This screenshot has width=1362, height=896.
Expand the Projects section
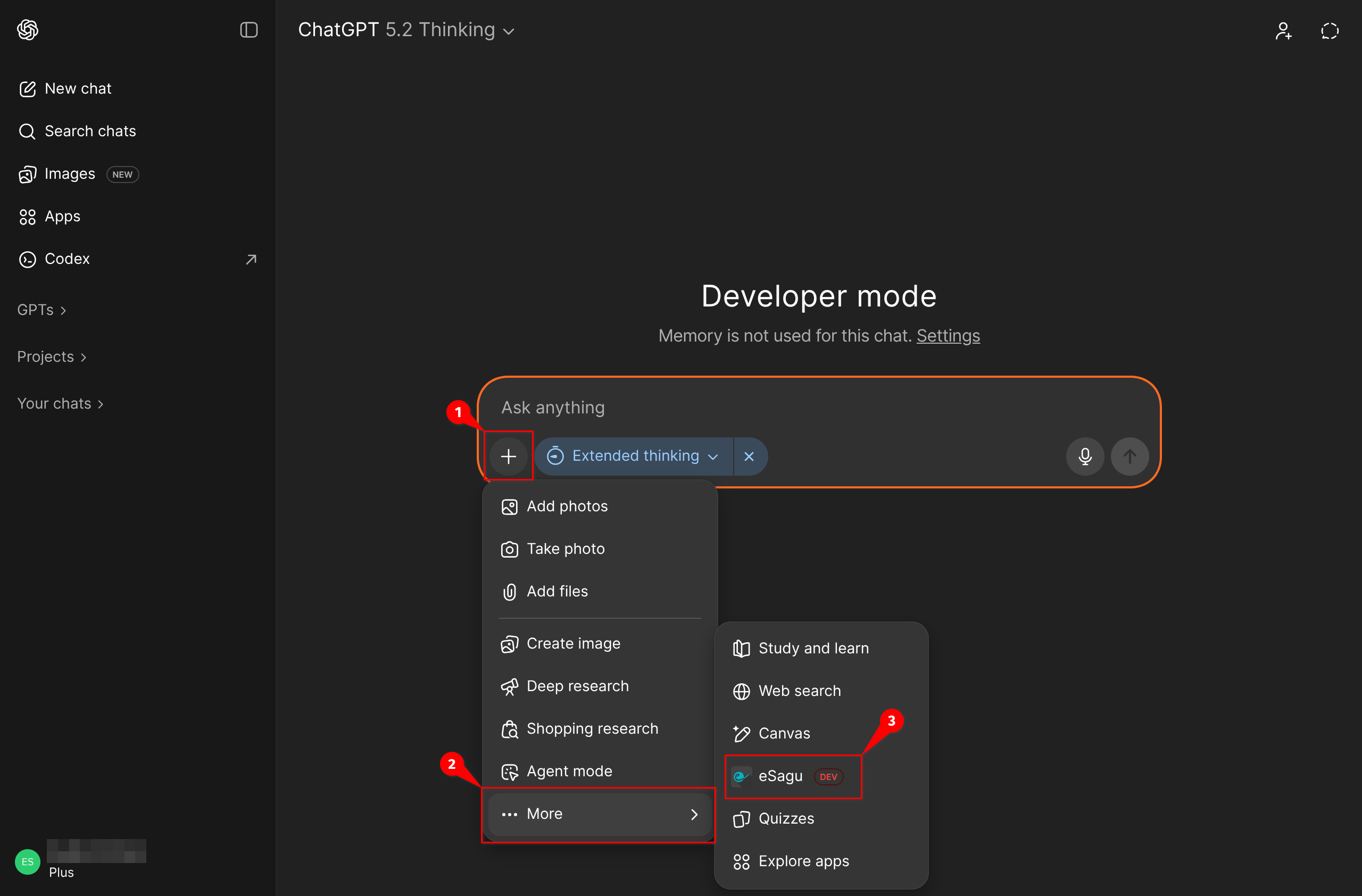click(52, 356)
